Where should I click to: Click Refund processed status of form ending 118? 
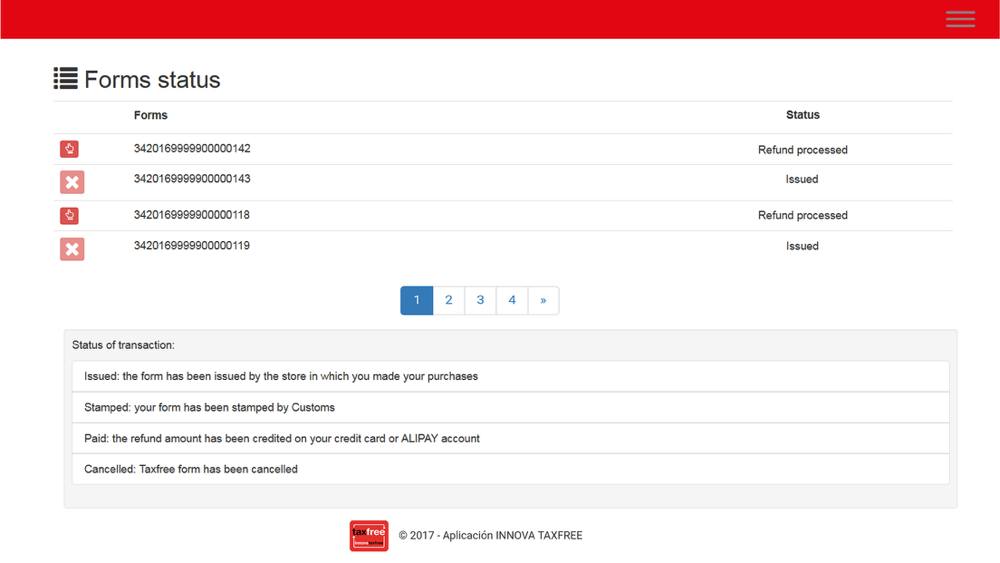(x=802, y=216)
